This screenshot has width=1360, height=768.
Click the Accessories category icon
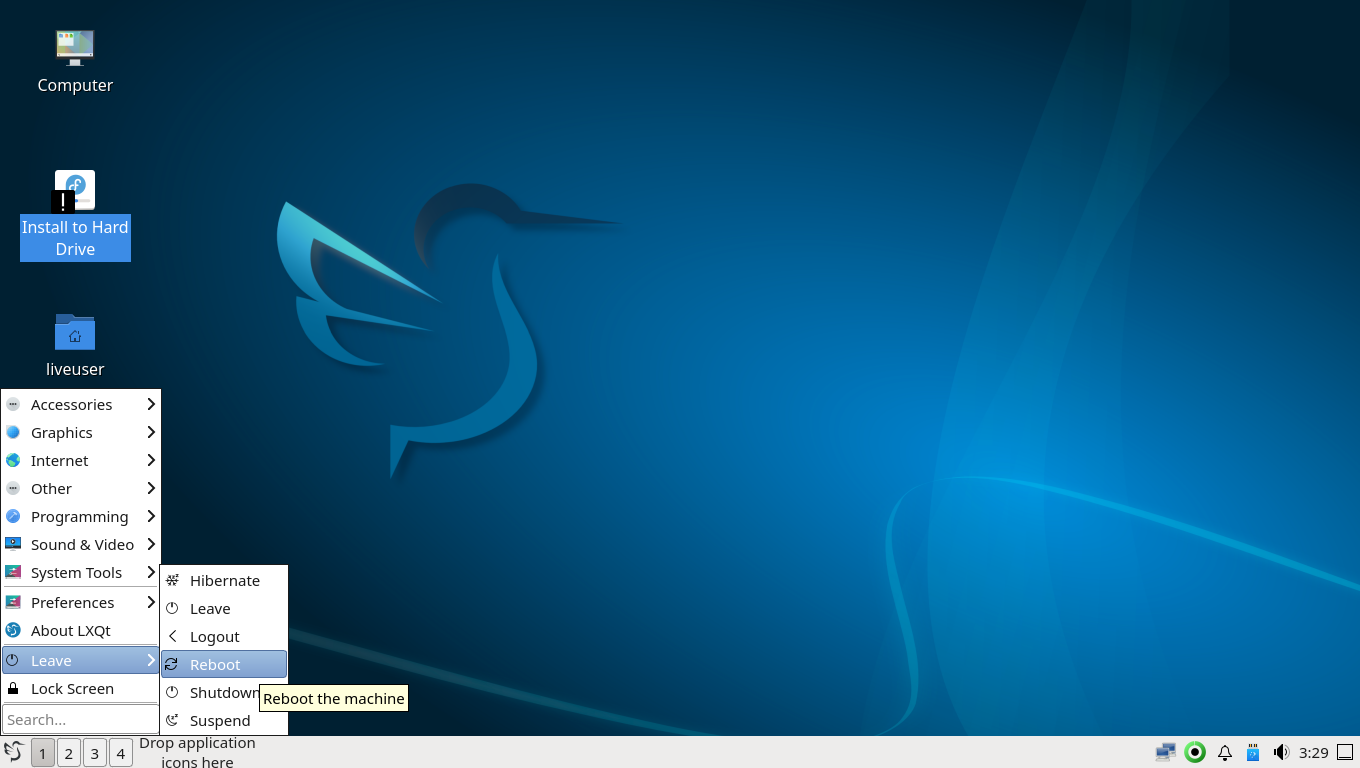click(x=13, y=405)
